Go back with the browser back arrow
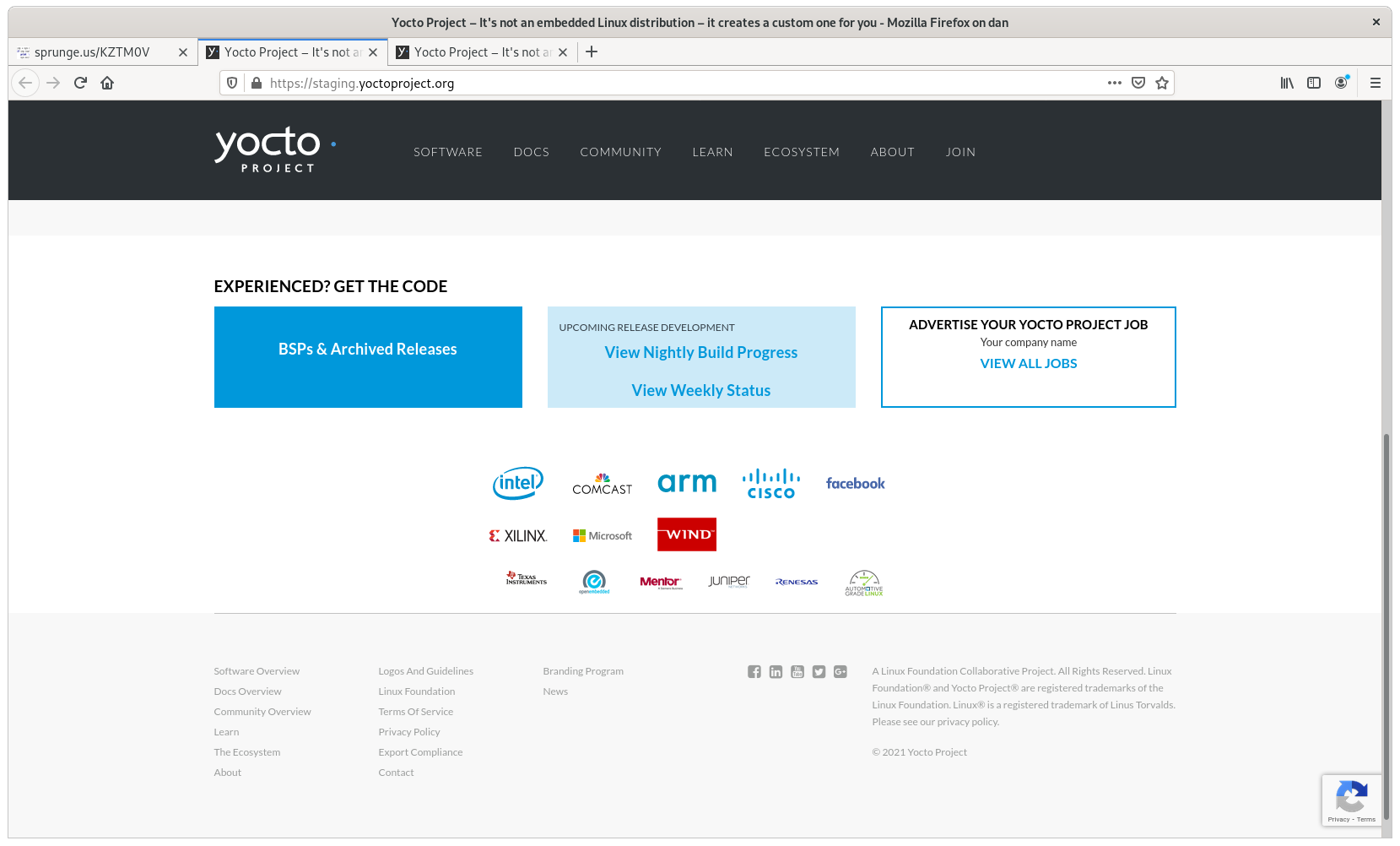Screen dimensions: 1400x846 tap(25, 83)
